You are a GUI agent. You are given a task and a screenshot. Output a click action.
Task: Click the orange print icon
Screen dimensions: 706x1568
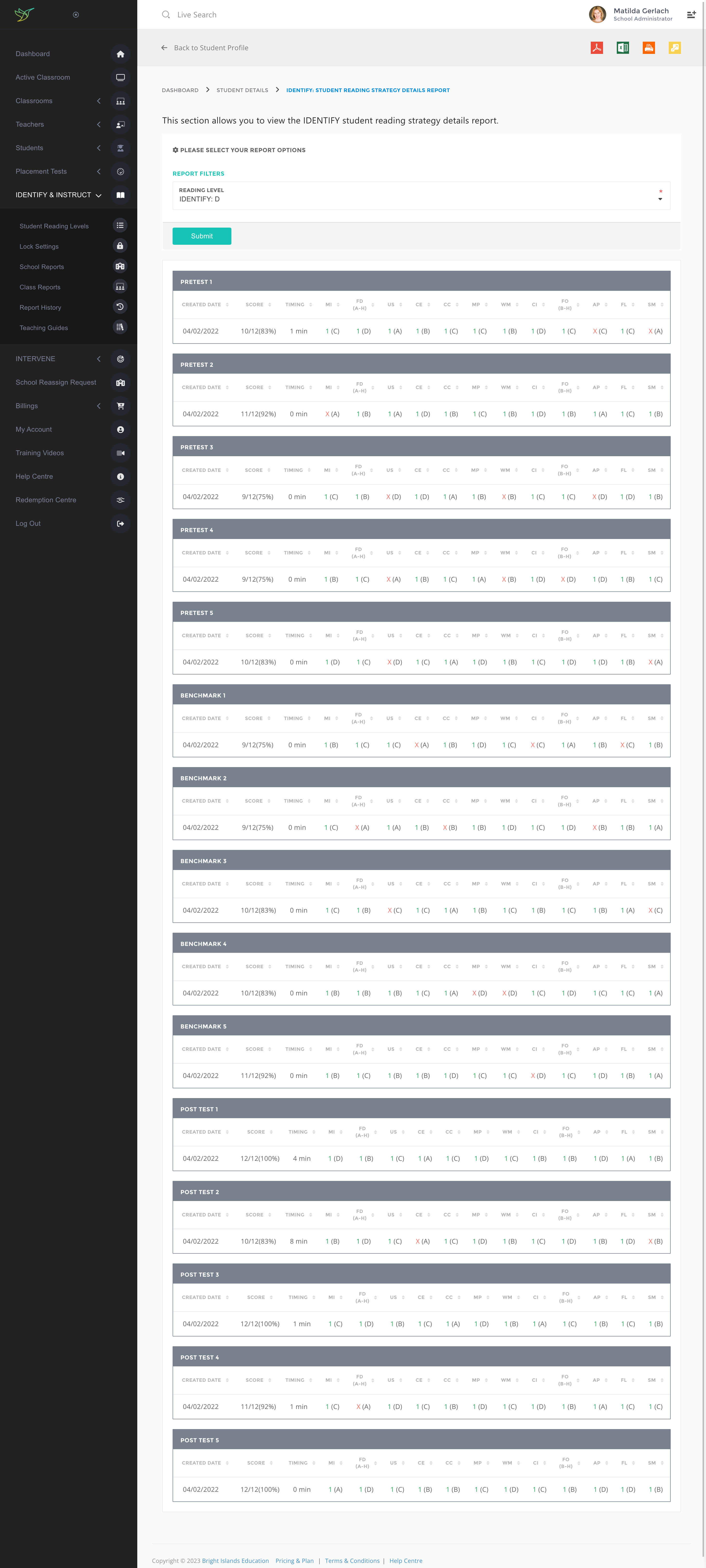tap(649, 48)
